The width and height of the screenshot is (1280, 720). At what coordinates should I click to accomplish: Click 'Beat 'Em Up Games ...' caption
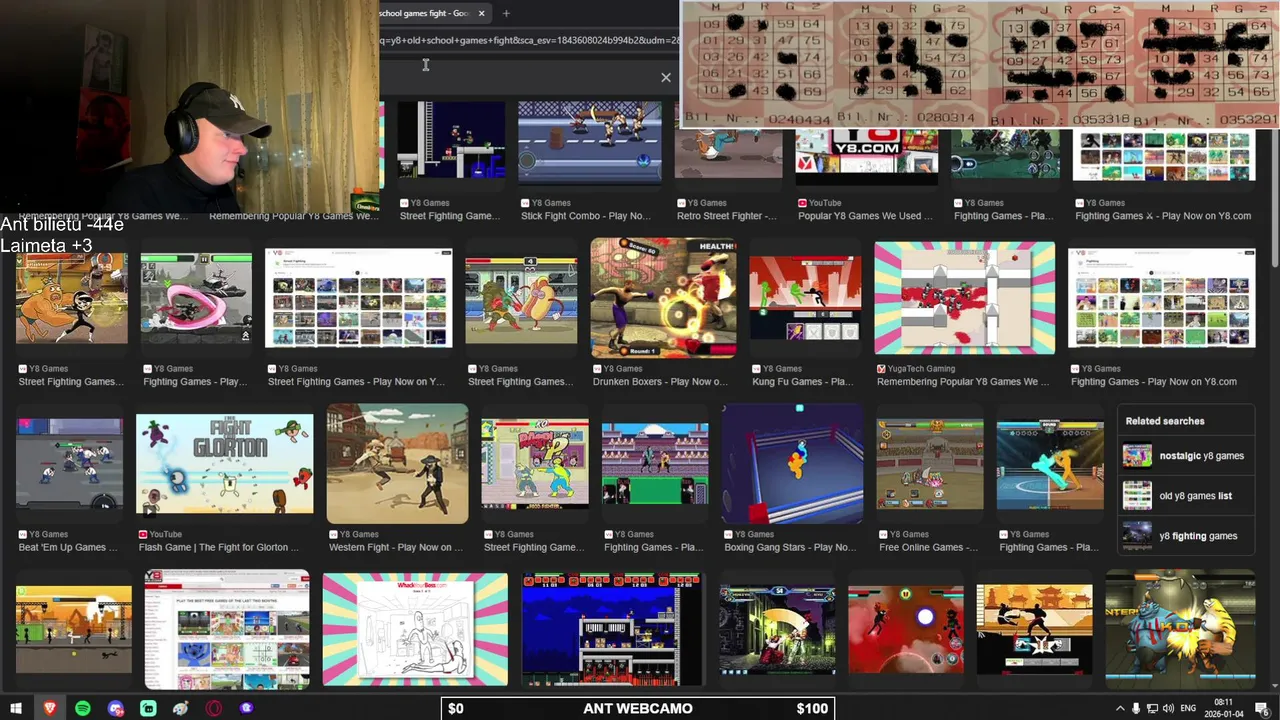[68, 548]
